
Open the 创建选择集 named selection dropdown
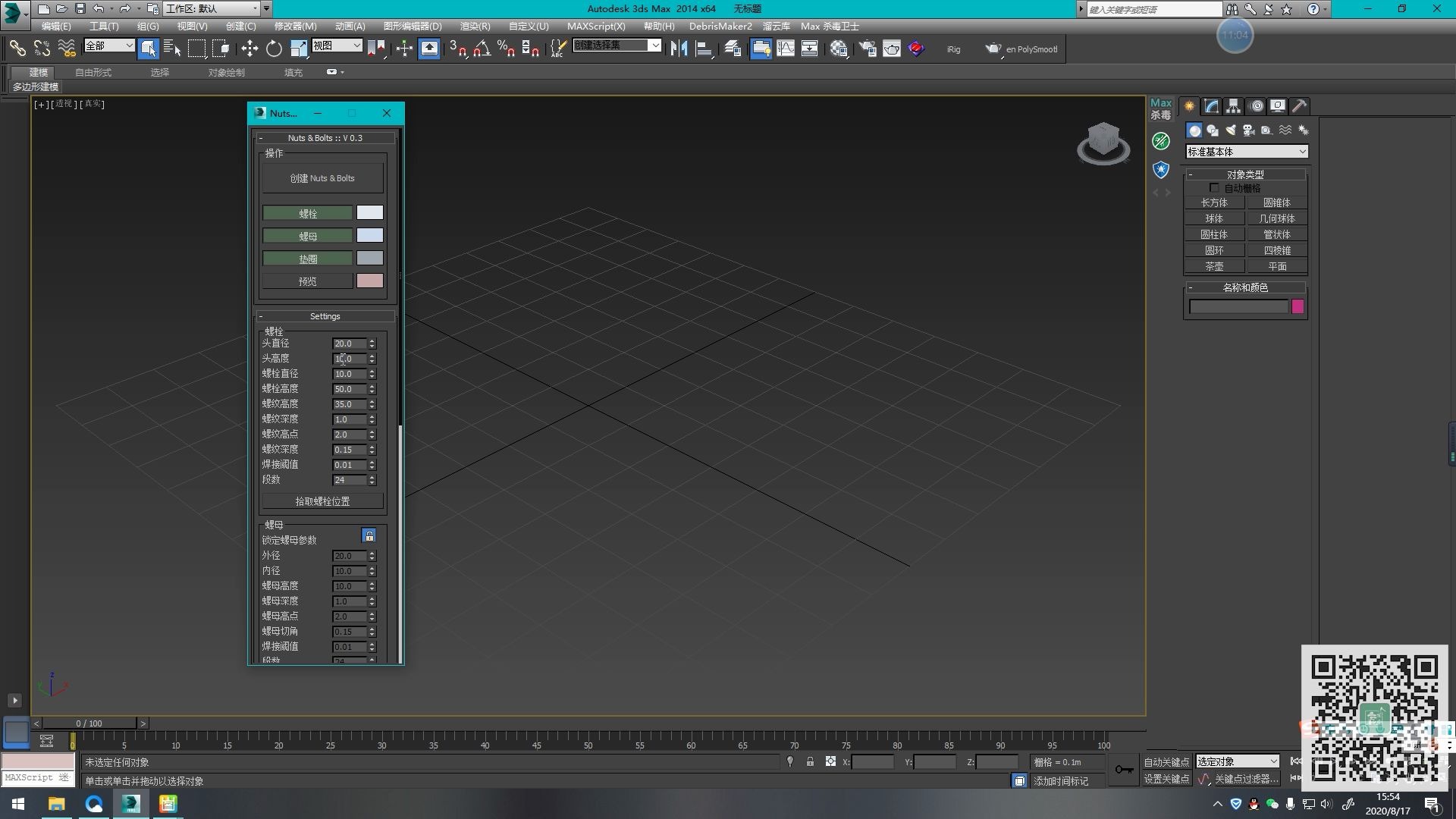[x=617, y=45]
